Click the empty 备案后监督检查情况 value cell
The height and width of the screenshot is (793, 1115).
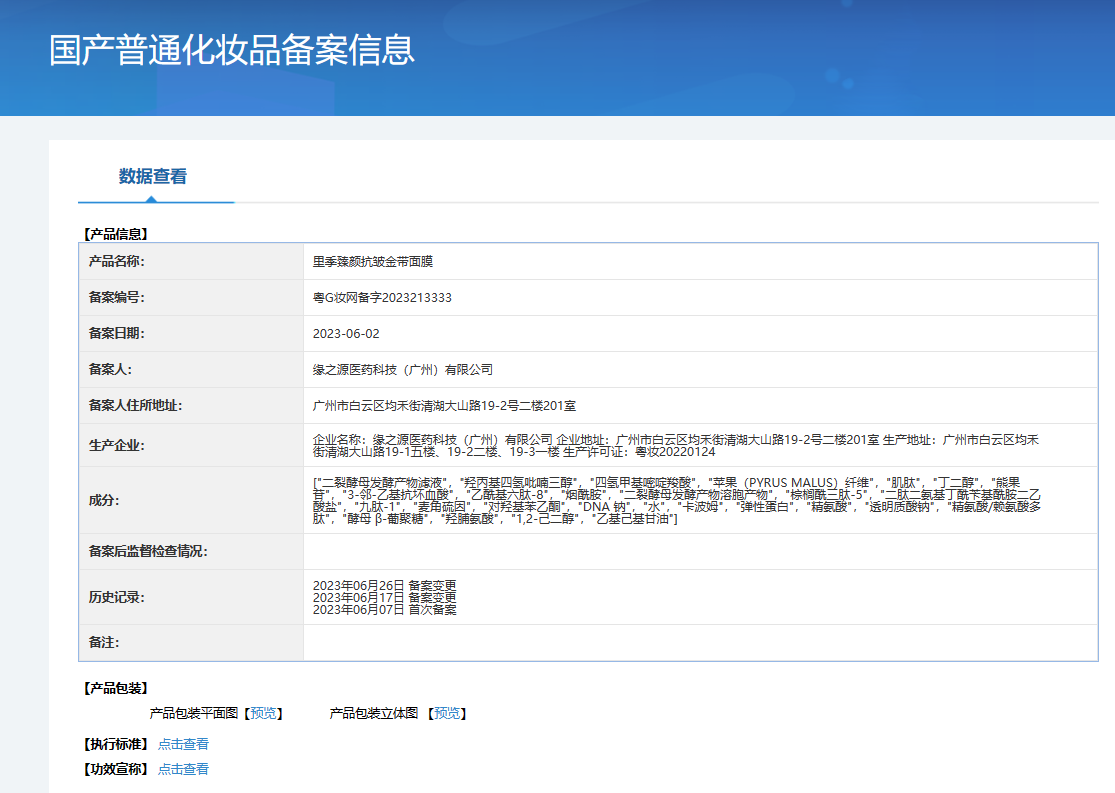[x=700, y=551]
